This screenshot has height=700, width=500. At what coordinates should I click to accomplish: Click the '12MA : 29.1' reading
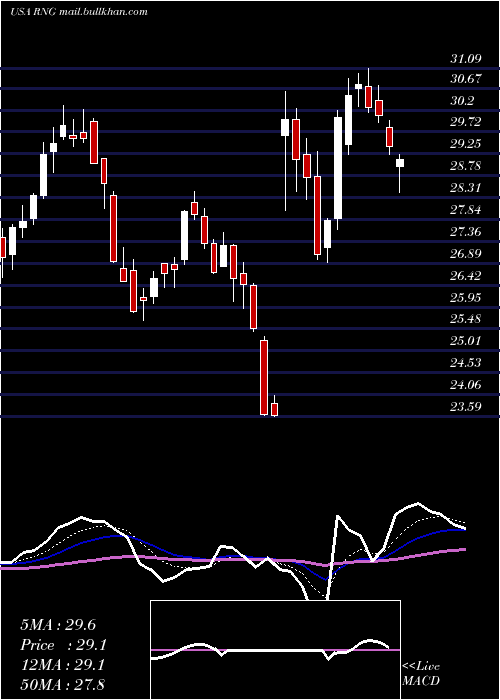click(62, 665)
